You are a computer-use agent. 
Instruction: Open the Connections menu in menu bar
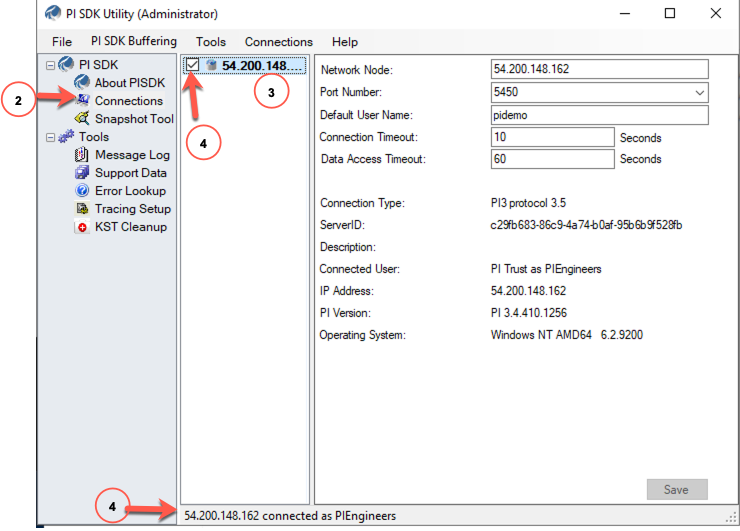tap(278, 42)
